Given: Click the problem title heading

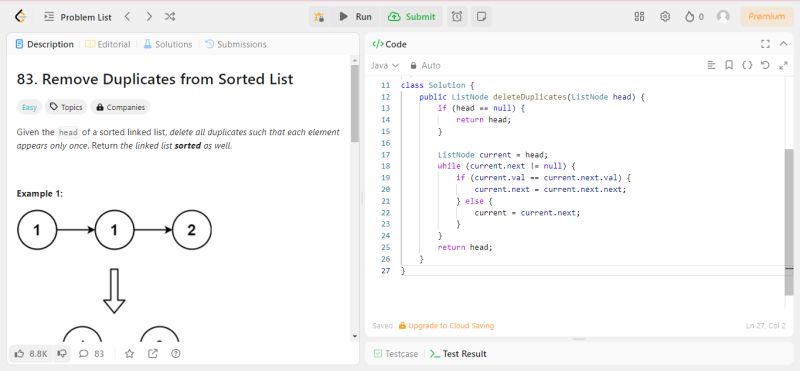Looking at the screenshot, I should (155, 80).
